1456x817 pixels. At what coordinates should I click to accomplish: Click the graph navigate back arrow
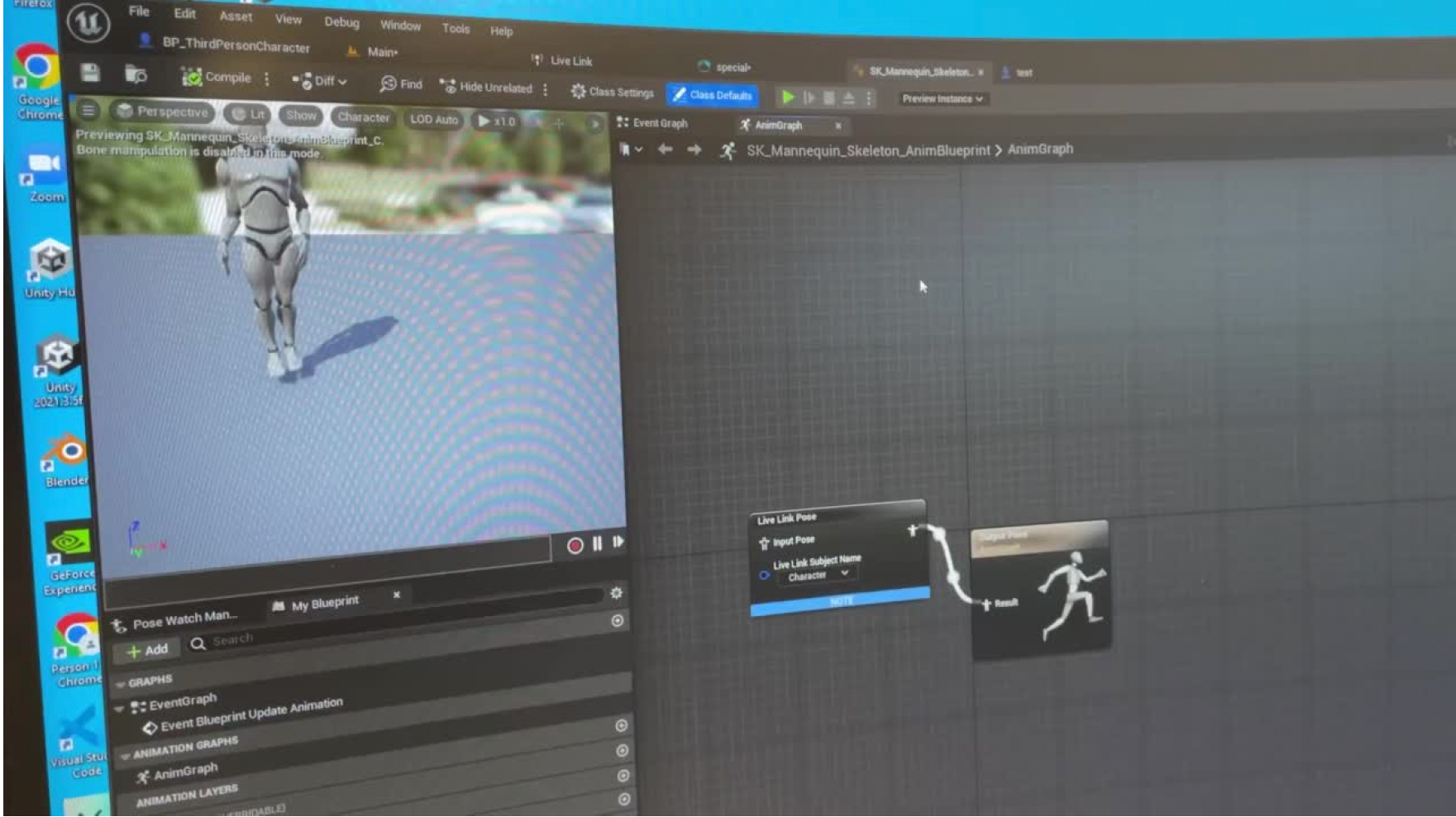coord(665,150)
